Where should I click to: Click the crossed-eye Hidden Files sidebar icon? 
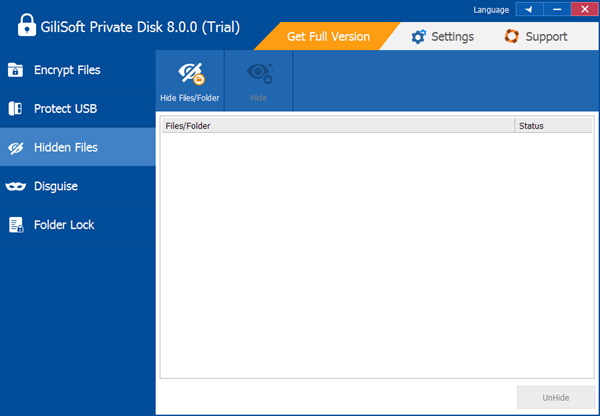pyautogui.click(x=16, y=148)
